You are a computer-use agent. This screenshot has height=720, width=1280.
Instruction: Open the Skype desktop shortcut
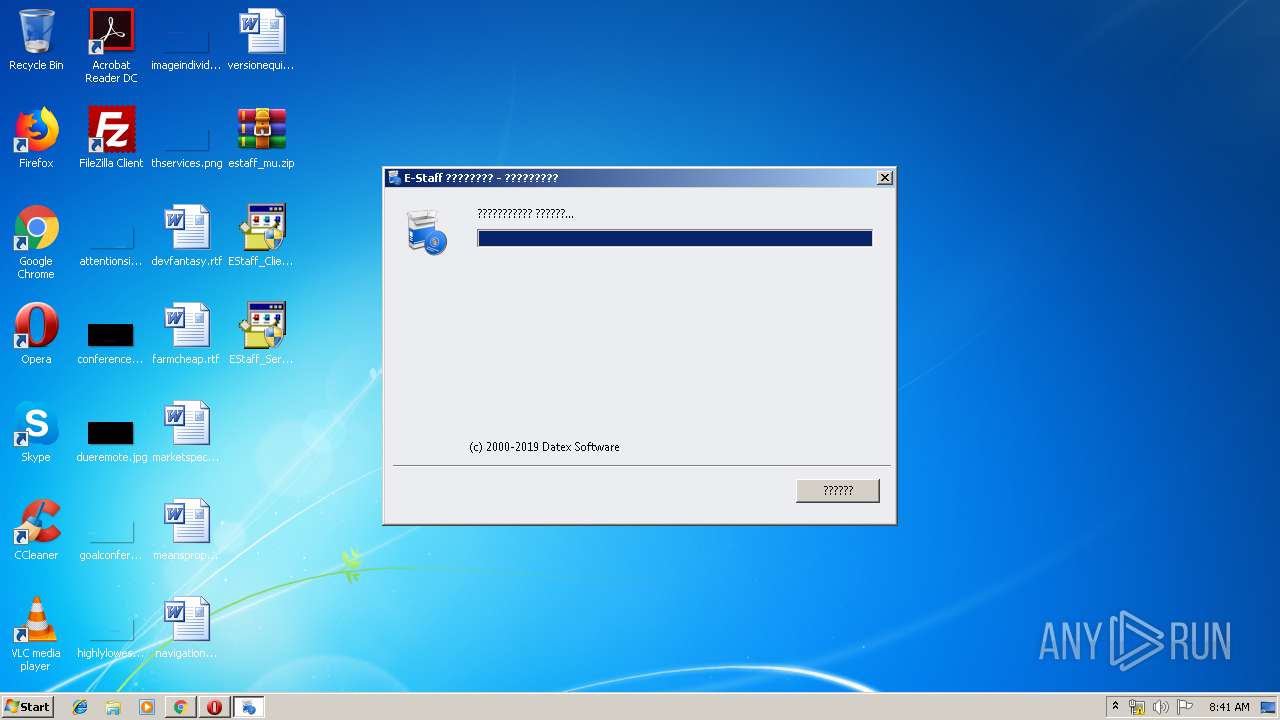(36, 432)
